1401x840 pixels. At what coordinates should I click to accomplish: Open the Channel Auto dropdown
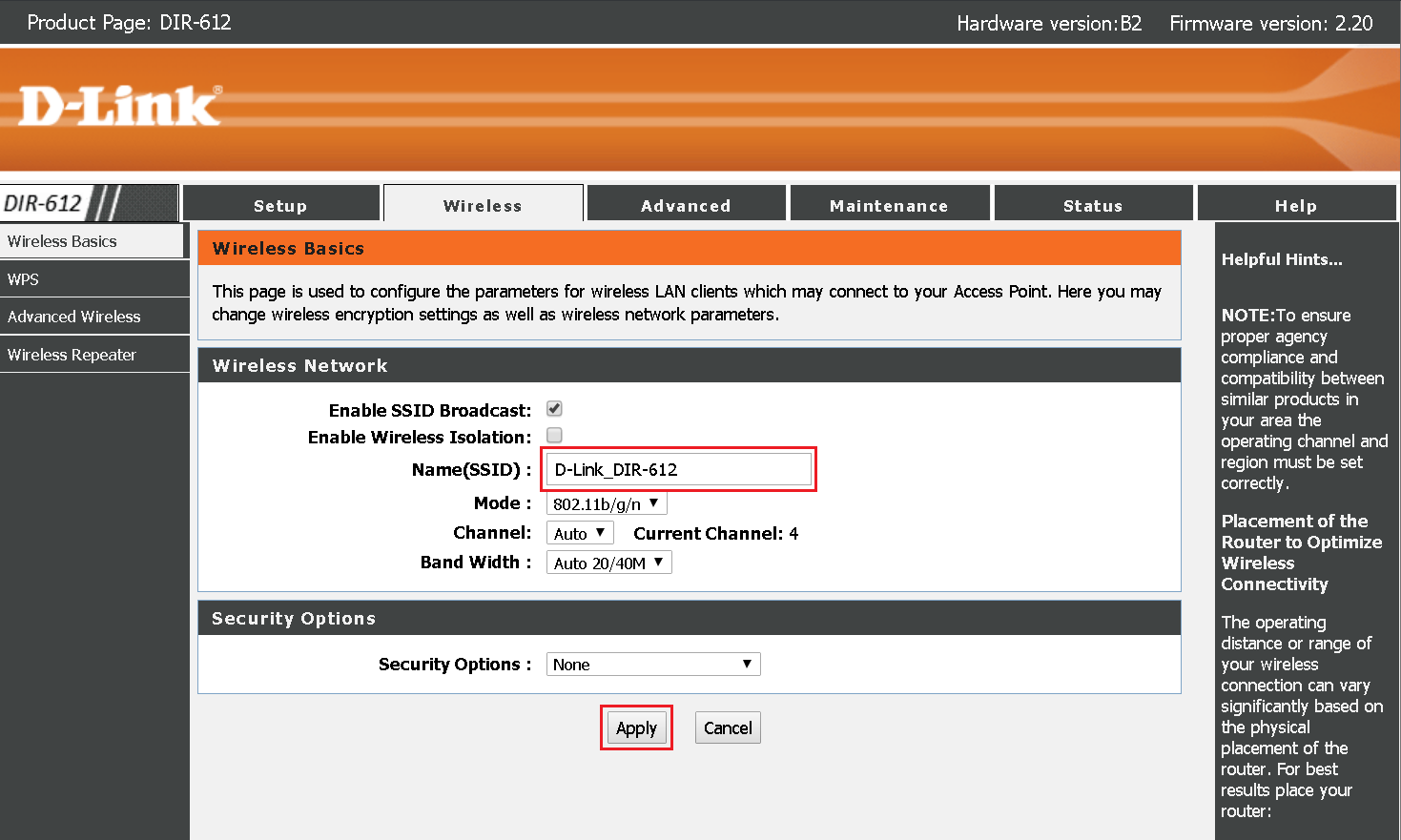(x=579, y=533)
